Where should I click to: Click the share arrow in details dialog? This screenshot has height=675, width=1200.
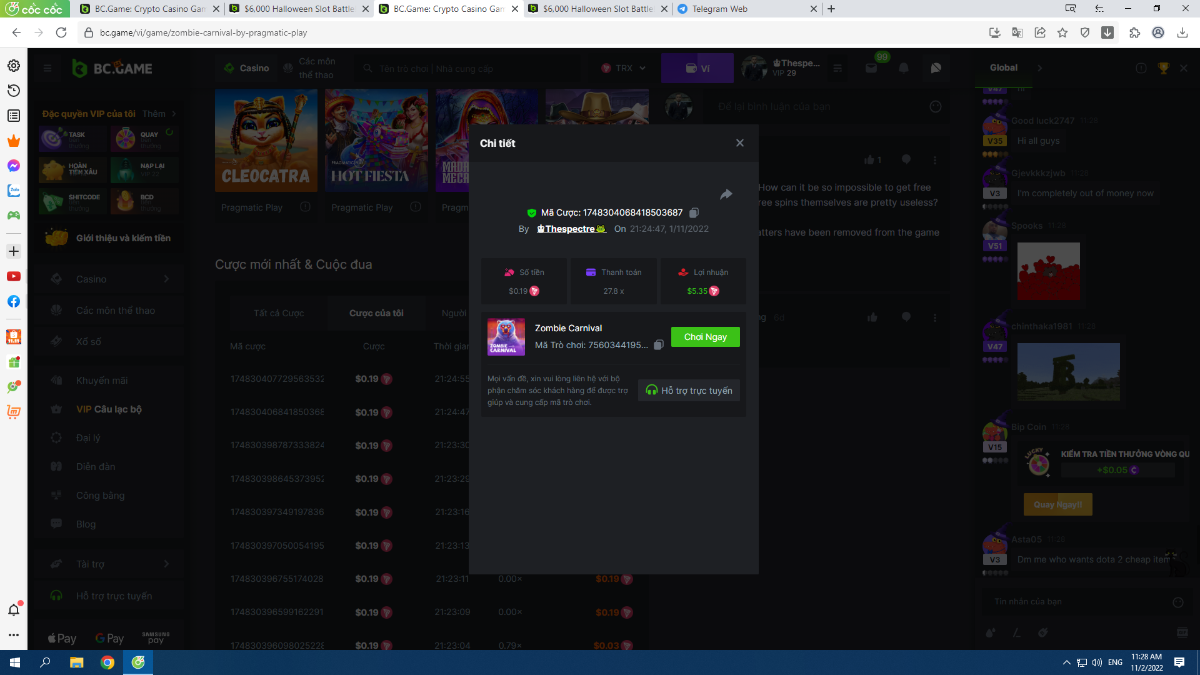coord(726,194)
